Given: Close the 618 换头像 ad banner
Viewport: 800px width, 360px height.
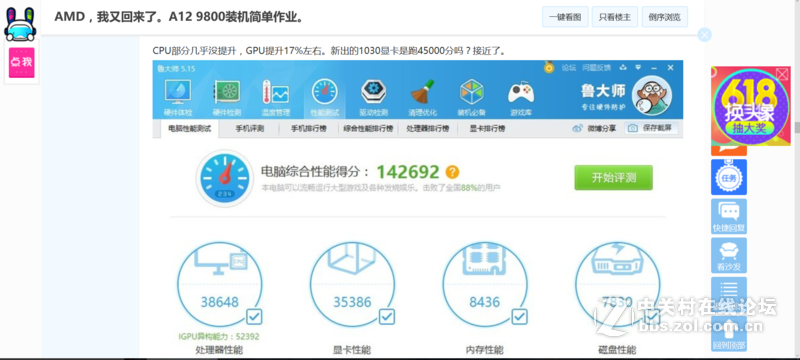Looking at the screenshot, I should 782,74.
